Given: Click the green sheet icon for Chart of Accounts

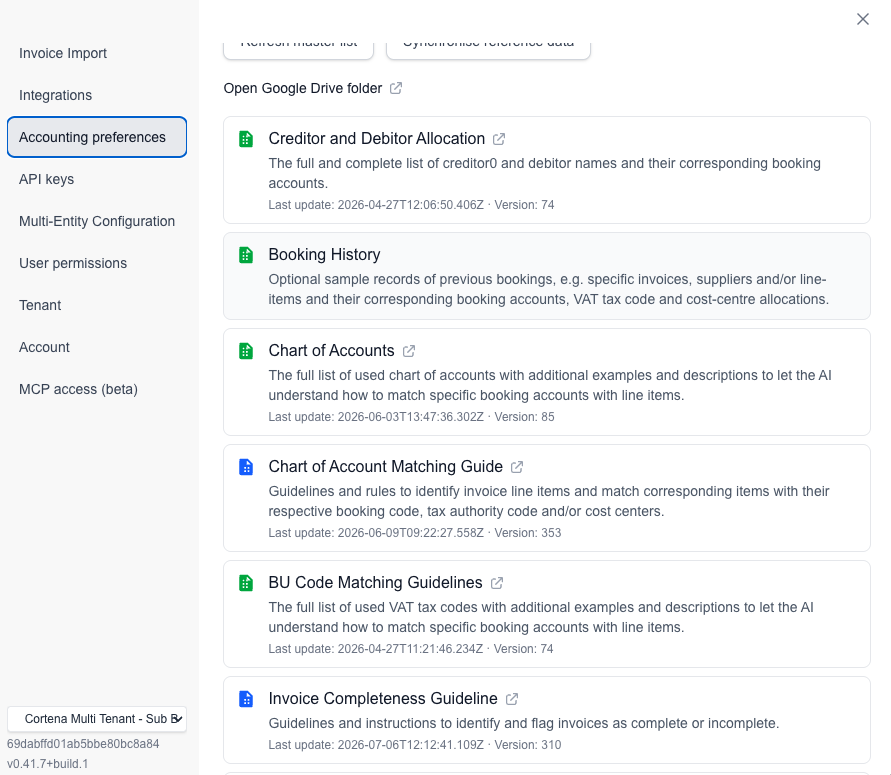Looking at the screenshot, I should pos(246,351).
